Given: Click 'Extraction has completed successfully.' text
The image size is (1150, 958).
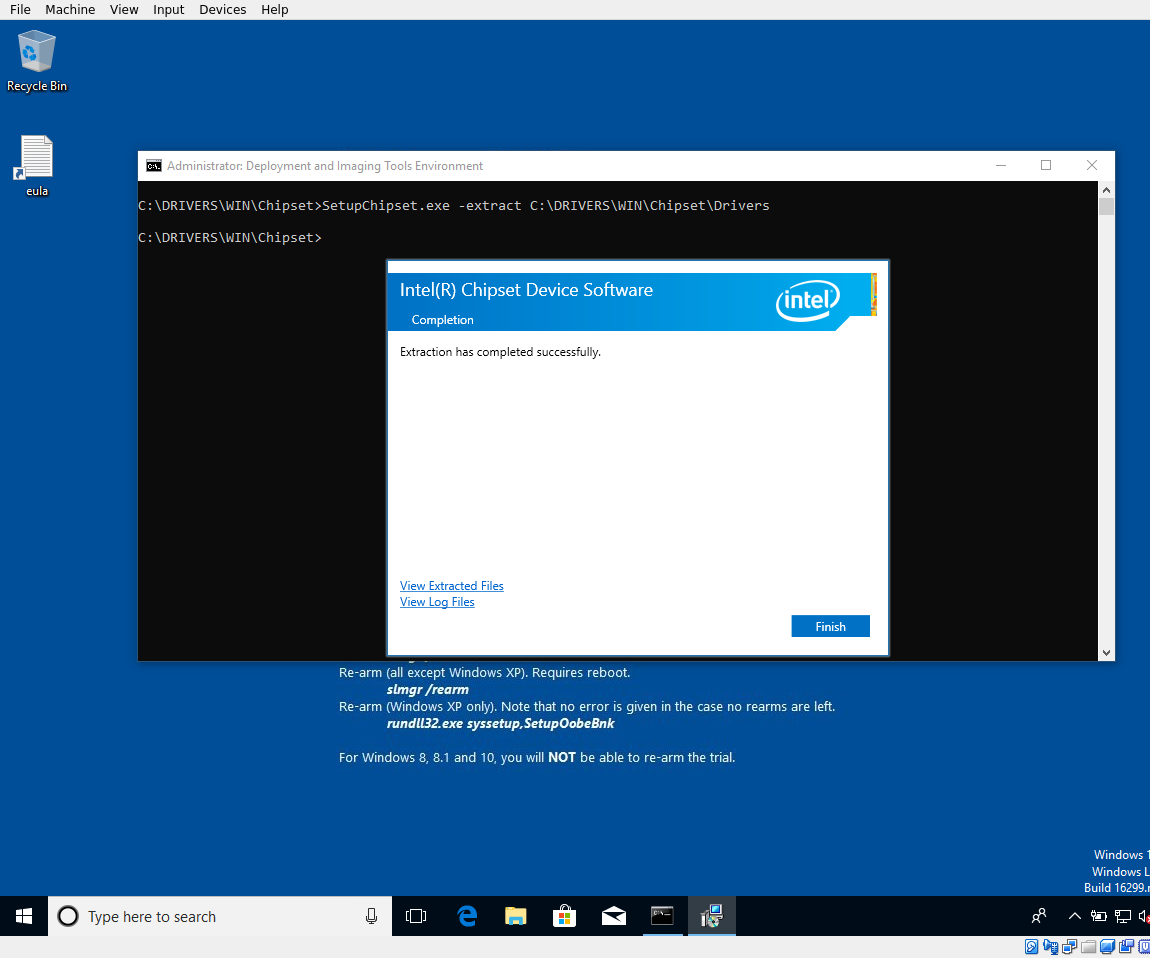Looking at the screenshot, I should click(500, 352).
